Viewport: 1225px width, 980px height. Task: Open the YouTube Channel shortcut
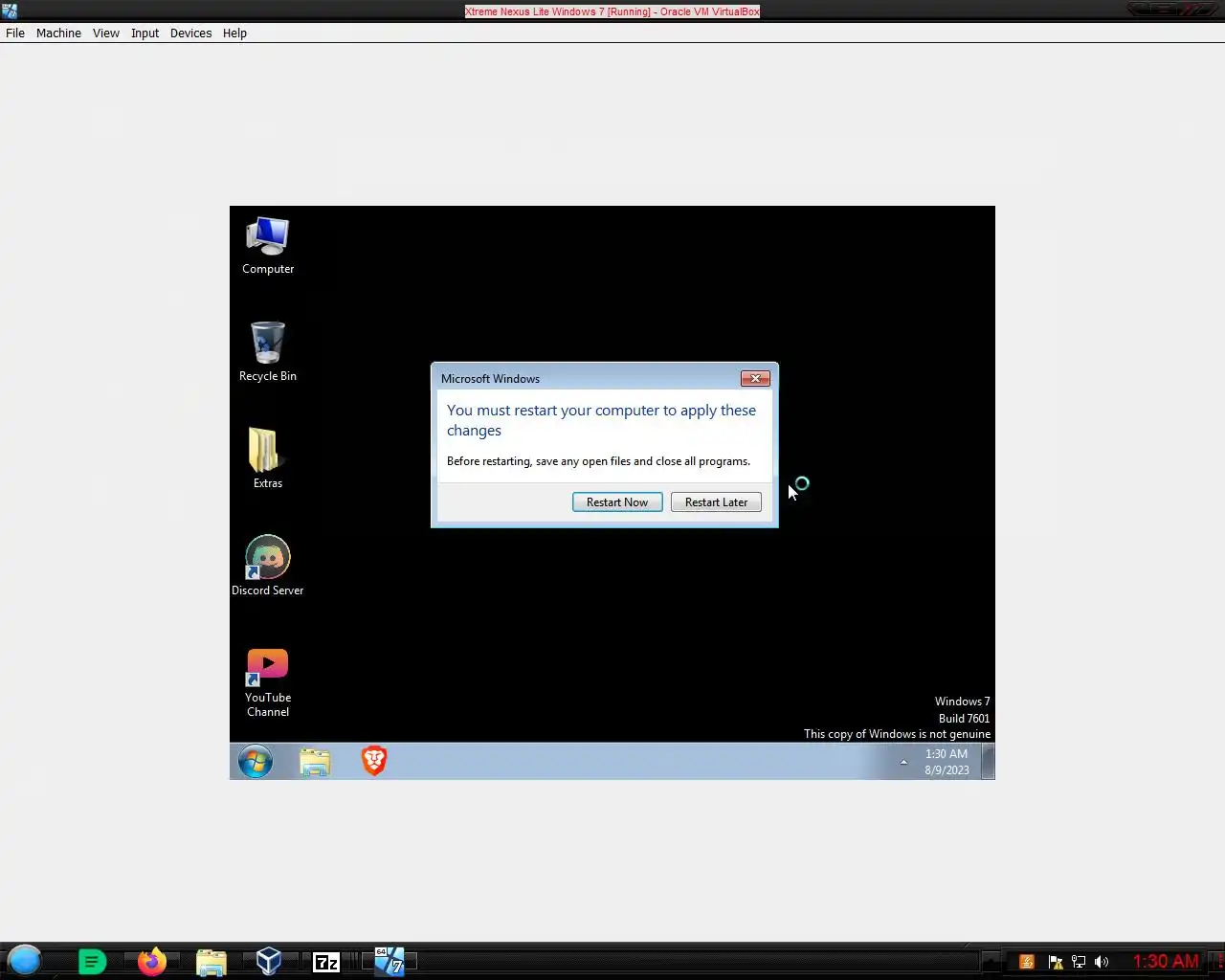pos(268,682)
